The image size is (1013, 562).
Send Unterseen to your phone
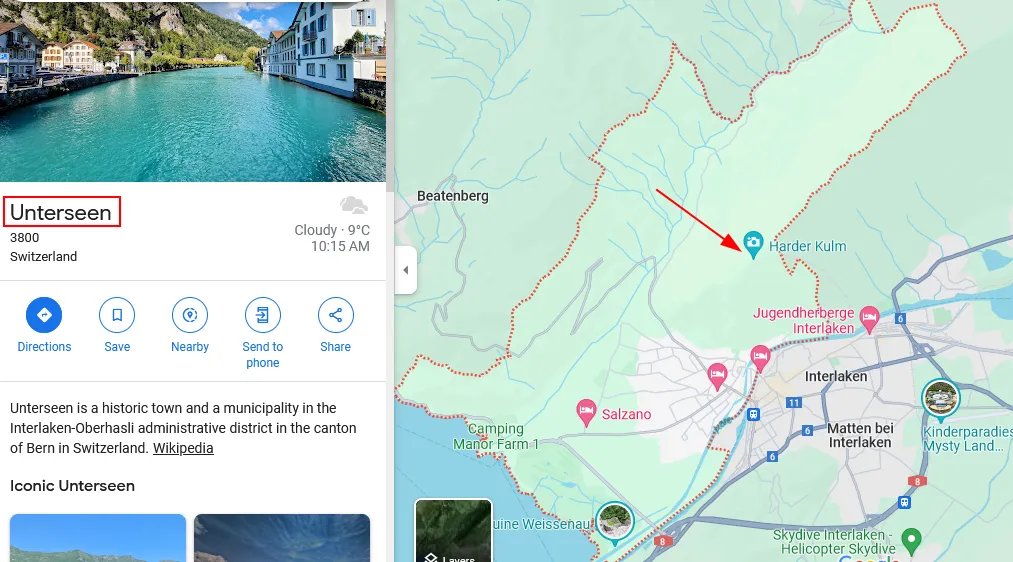click(x=262, y=315)
